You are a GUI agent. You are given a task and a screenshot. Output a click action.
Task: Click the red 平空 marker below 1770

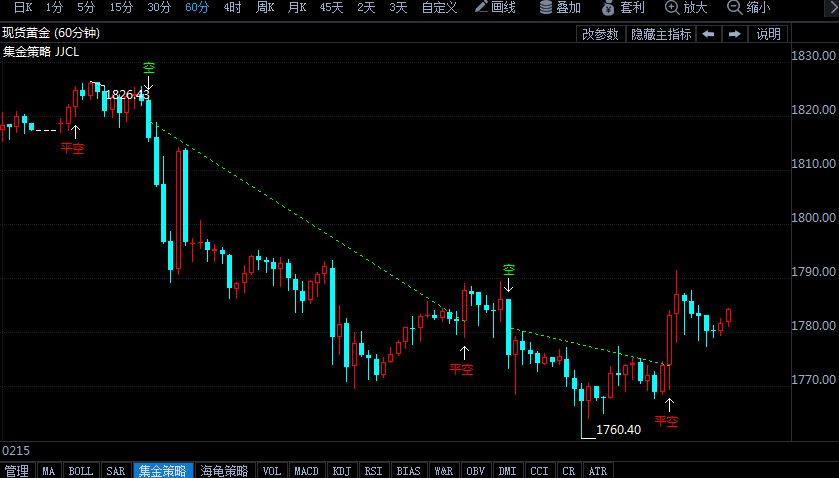pos(666,421)
